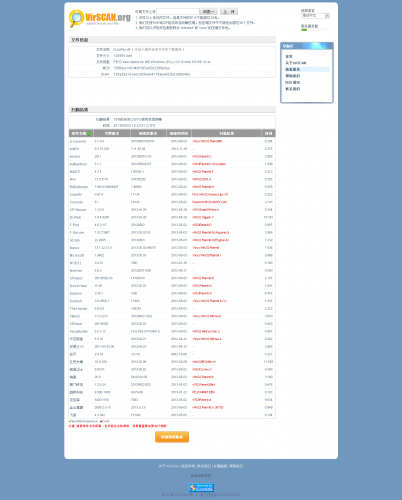Select the AntiVir scanner row name
Viewport: 402px width, 500px height.
[x=75, y=149]
